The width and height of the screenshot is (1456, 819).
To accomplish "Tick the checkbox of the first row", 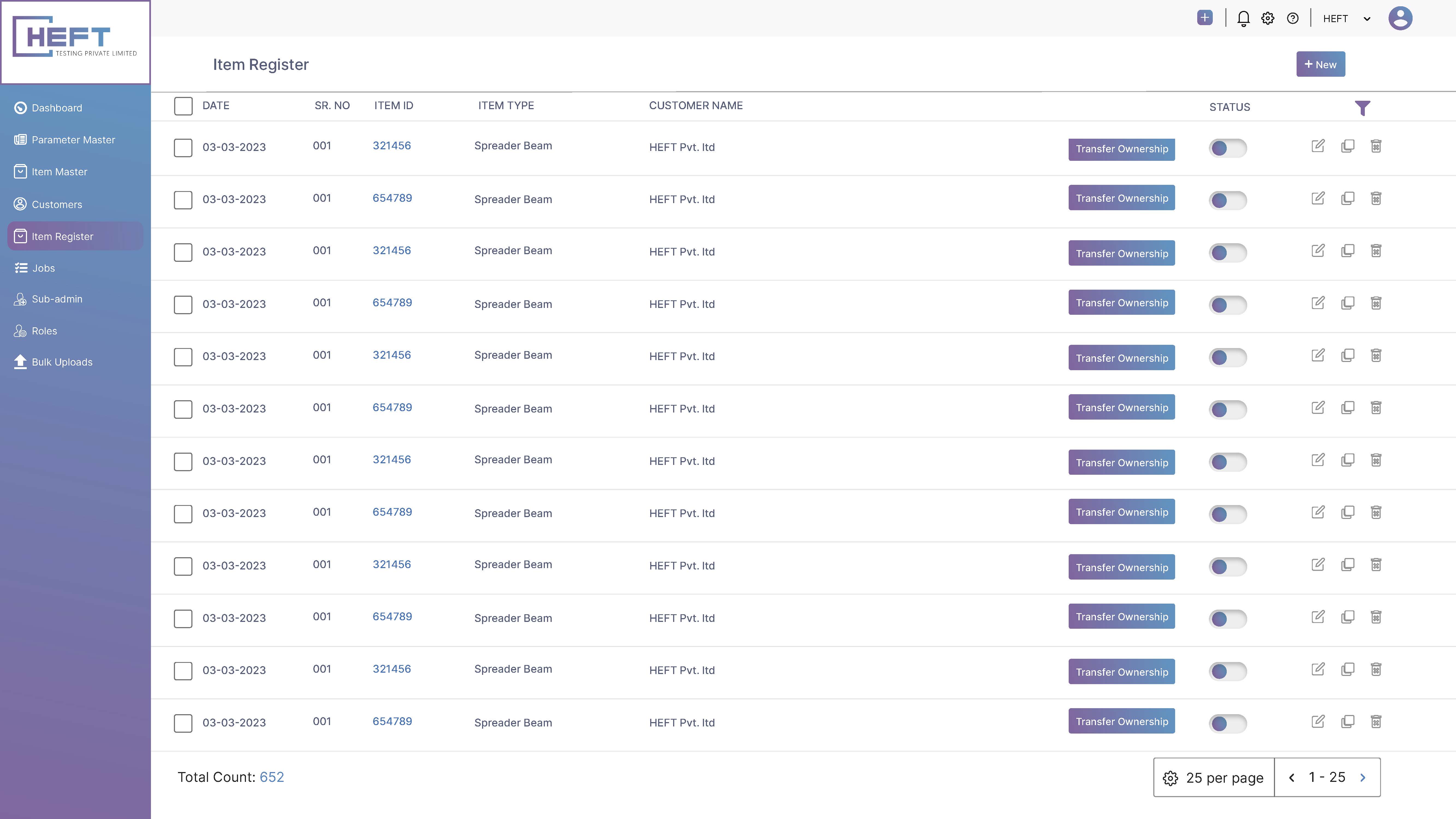I will point(183,147).
